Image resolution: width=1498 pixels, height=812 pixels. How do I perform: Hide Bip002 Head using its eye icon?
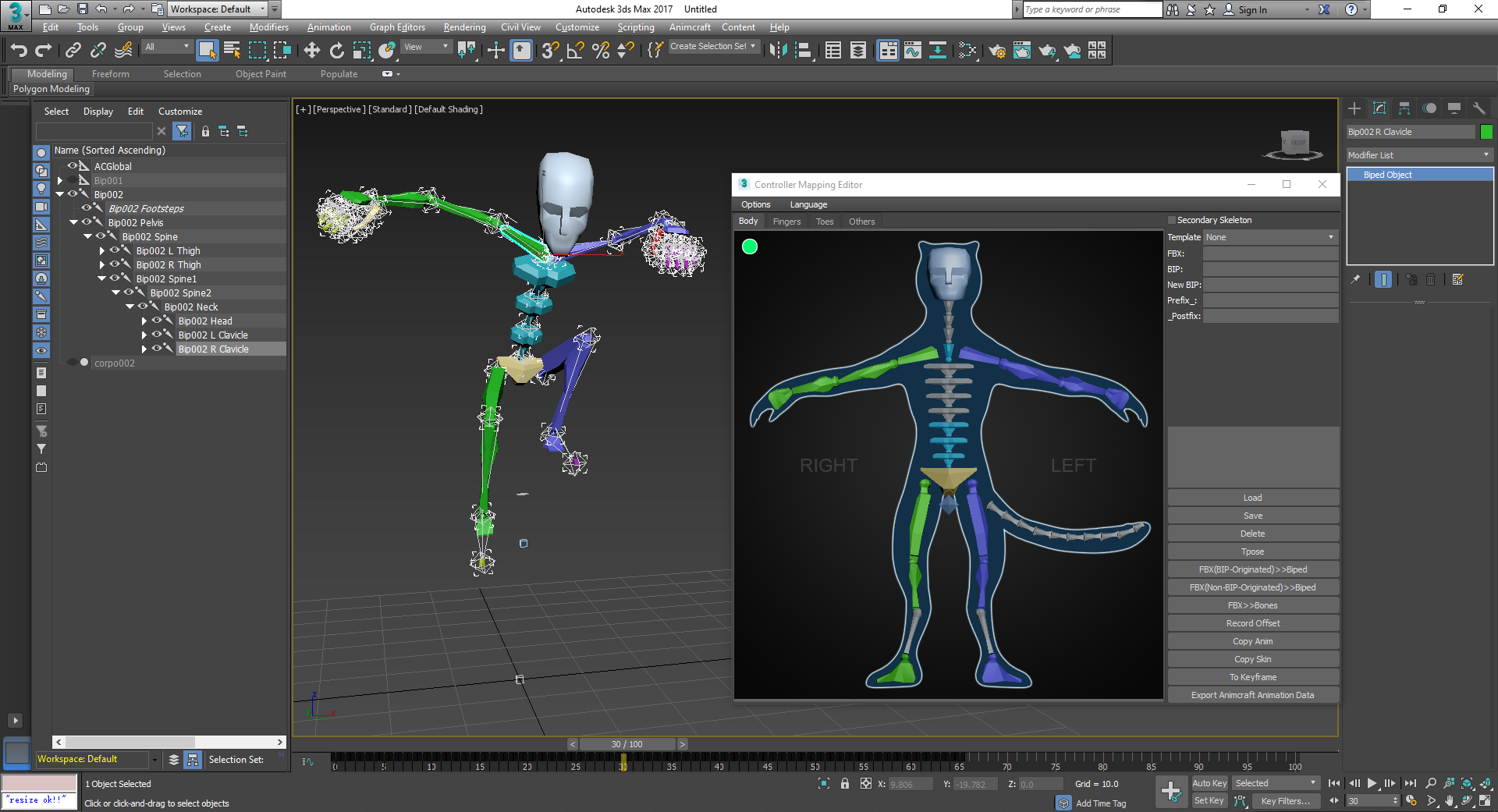click(x=157, y=321)
